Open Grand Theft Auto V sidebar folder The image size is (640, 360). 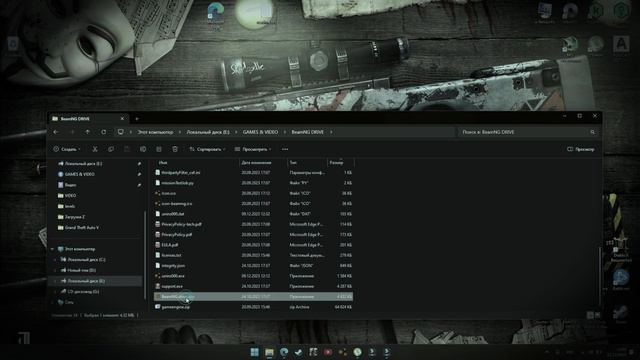(82, 227)
